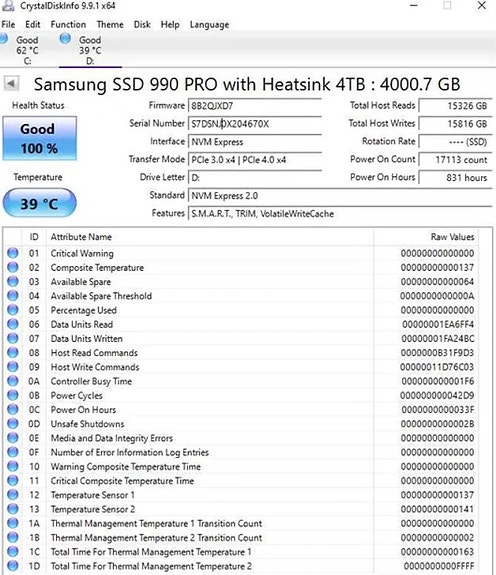496x575 pixels.
Task: Click status icon for Power Cycles row
Action: click(13, 395)
